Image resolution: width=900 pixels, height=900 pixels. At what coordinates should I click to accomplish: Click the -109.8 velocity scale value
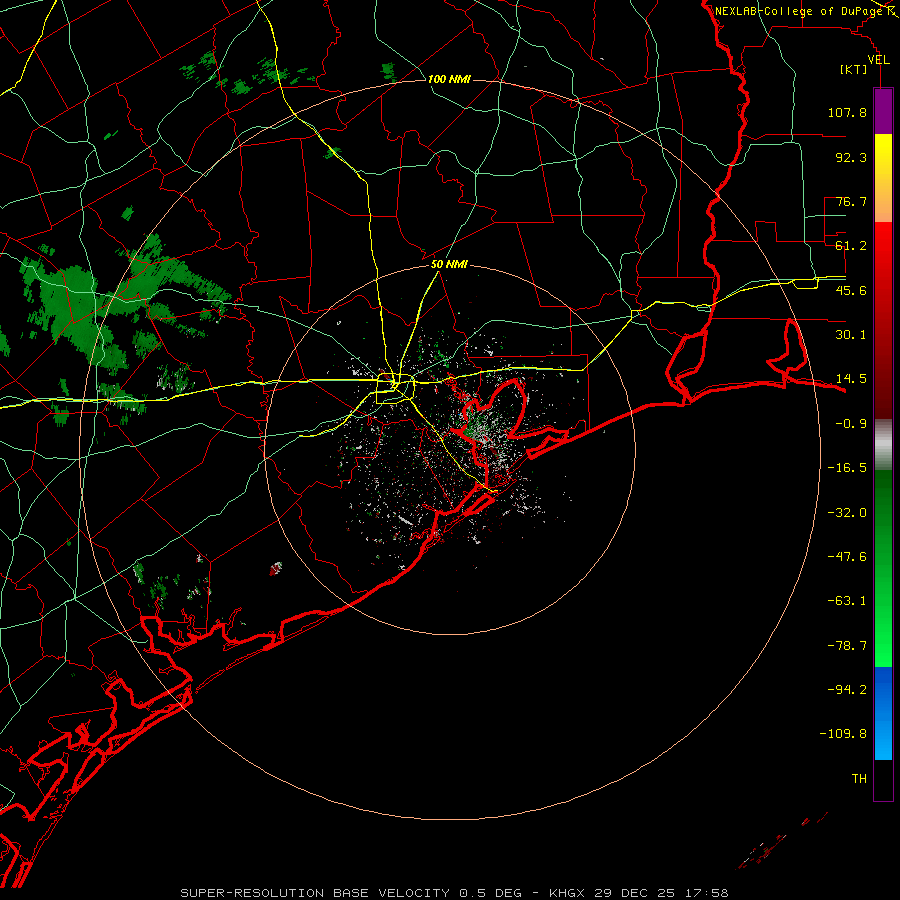click(x=843, y=734)
